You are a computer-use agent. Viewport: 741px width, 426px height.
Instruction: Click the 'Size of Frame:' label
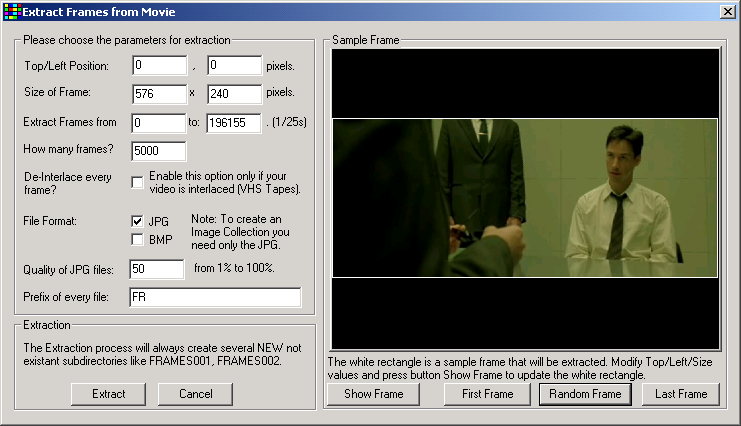click(x=57, y=92)
